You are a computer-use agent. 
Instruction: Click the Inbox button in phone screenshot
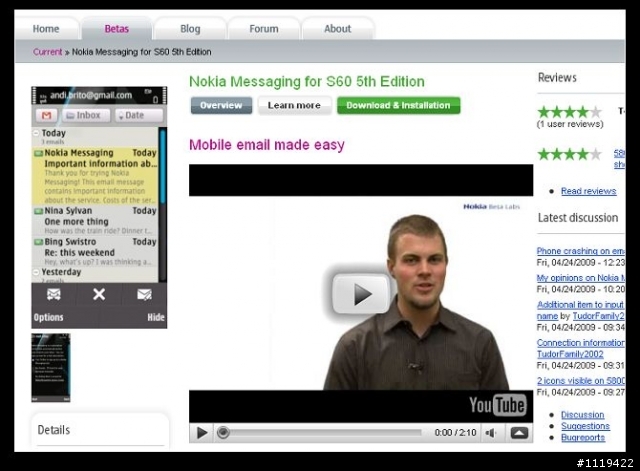pyautogui.click(x=86, y=116)
